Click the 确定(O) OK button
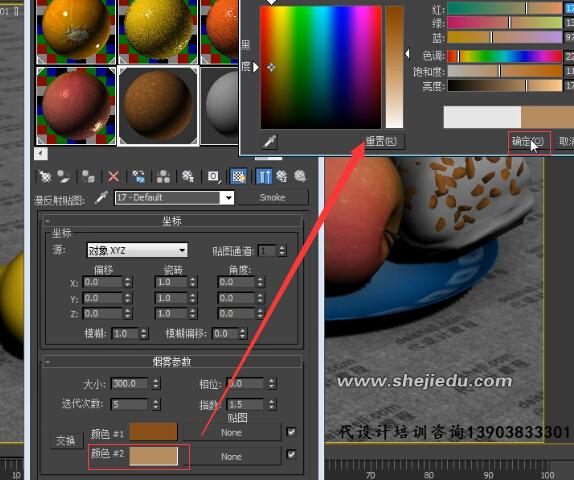This screenshot has height=480, width=574. (528, 141)
